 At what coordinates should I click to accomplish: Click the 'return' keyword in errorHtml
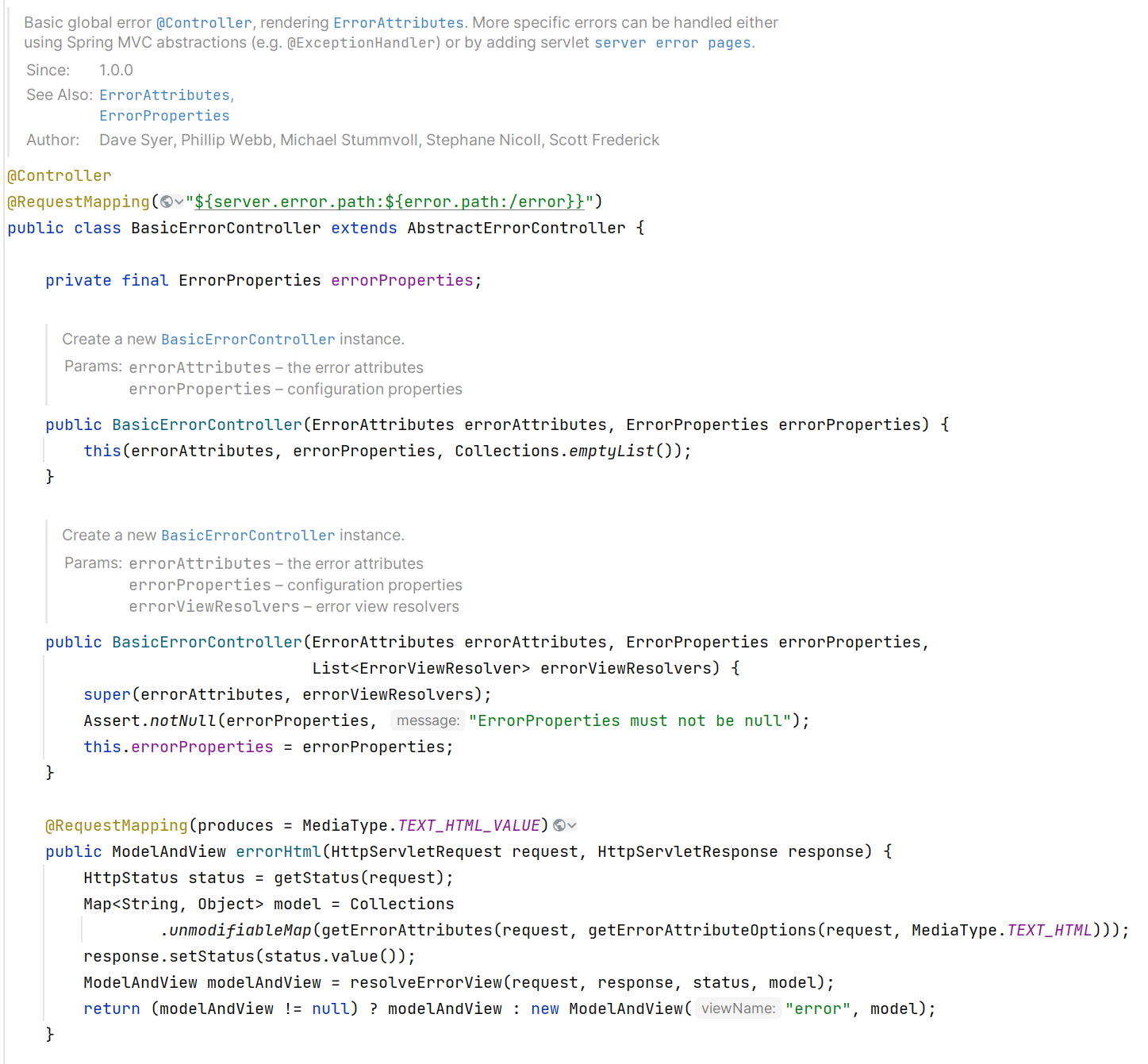coord(112,1008)
